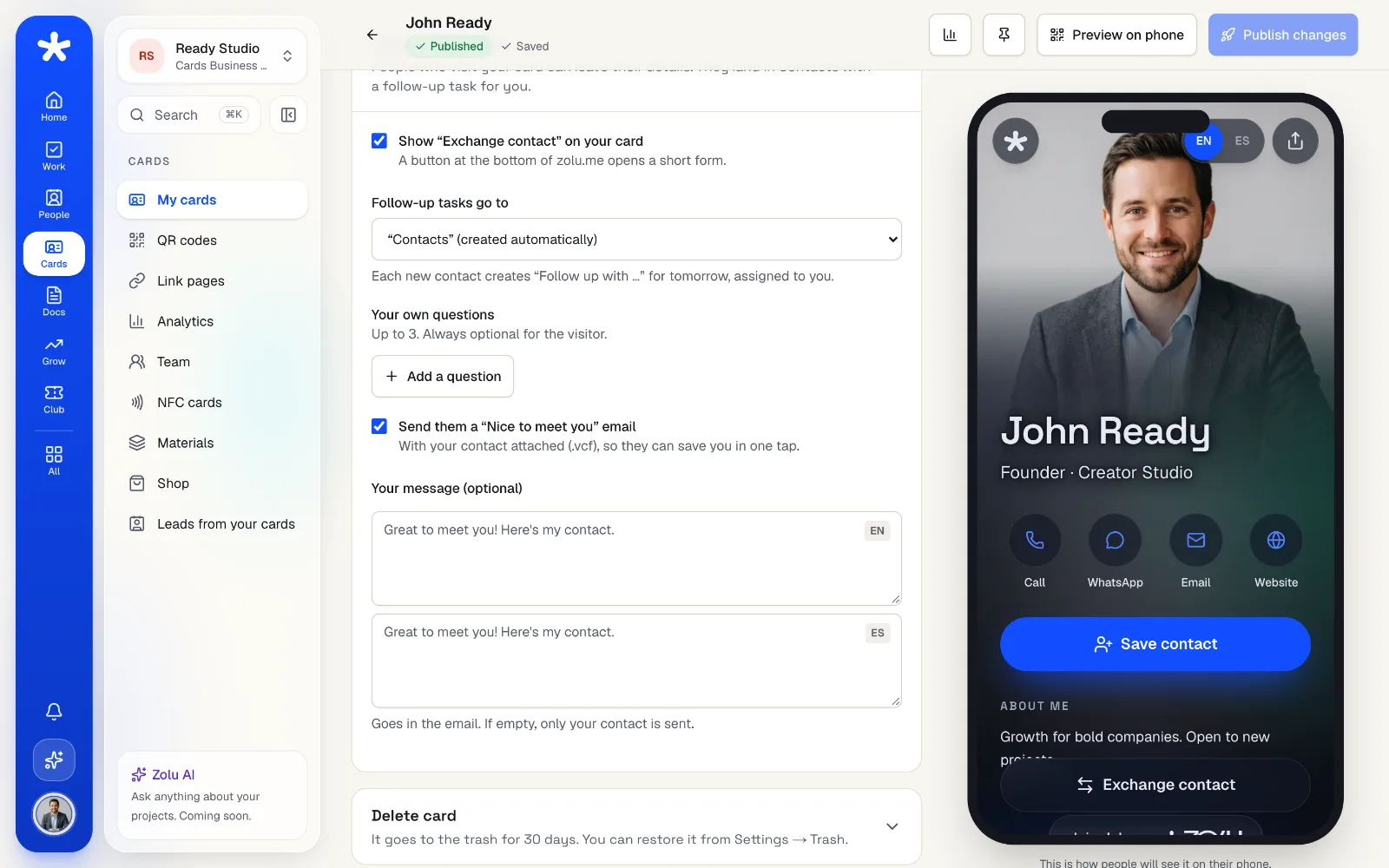1389x868 pixels.
Task: Open the Club section in the sidebar
Action: click(54, 399)
